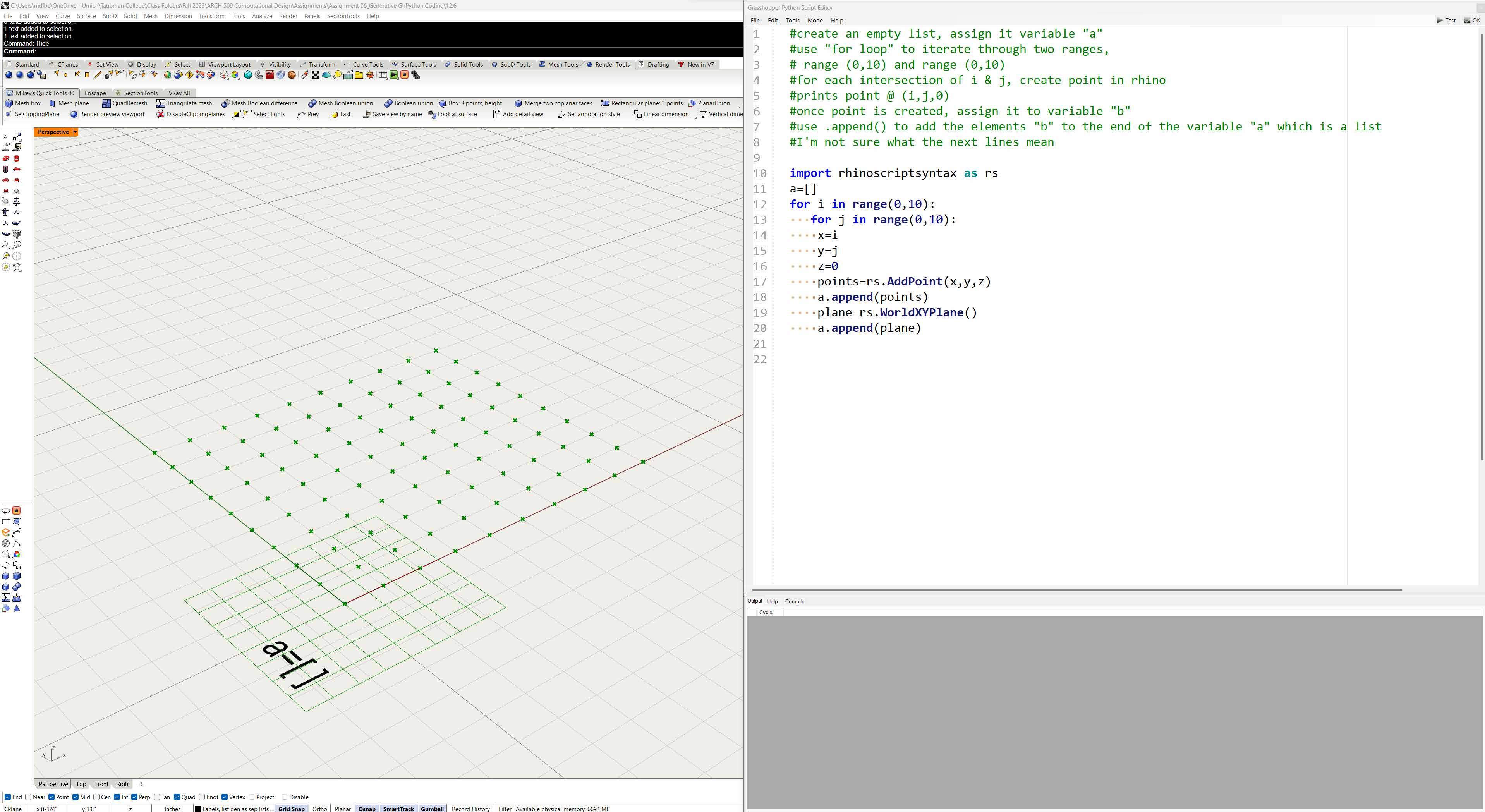Click the Triangulate mesh icon
1485x812 pixels.
click(x=161, y=103)
